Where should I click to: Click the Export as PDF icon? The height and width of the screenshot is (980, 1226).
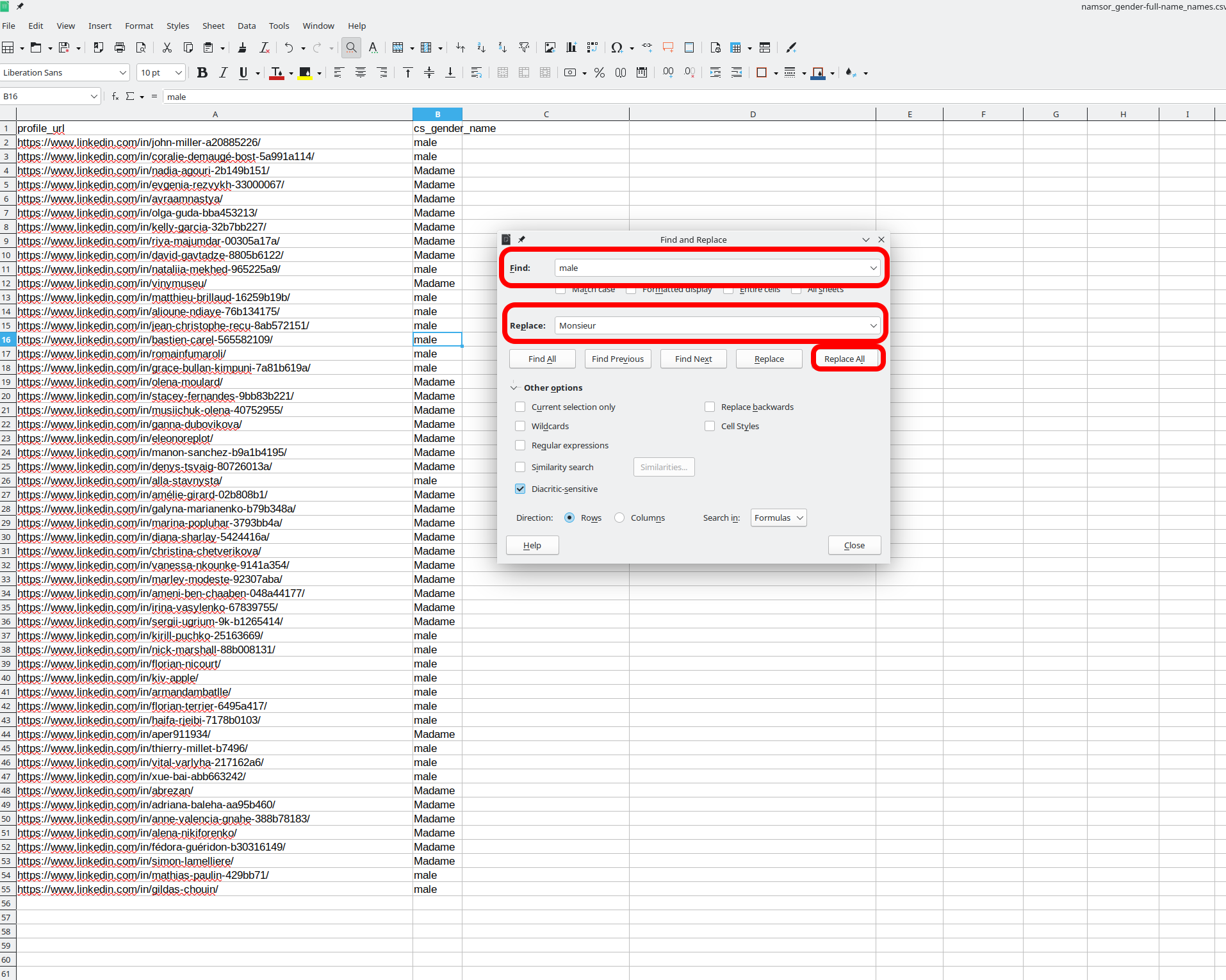click(x=99, y=47)
